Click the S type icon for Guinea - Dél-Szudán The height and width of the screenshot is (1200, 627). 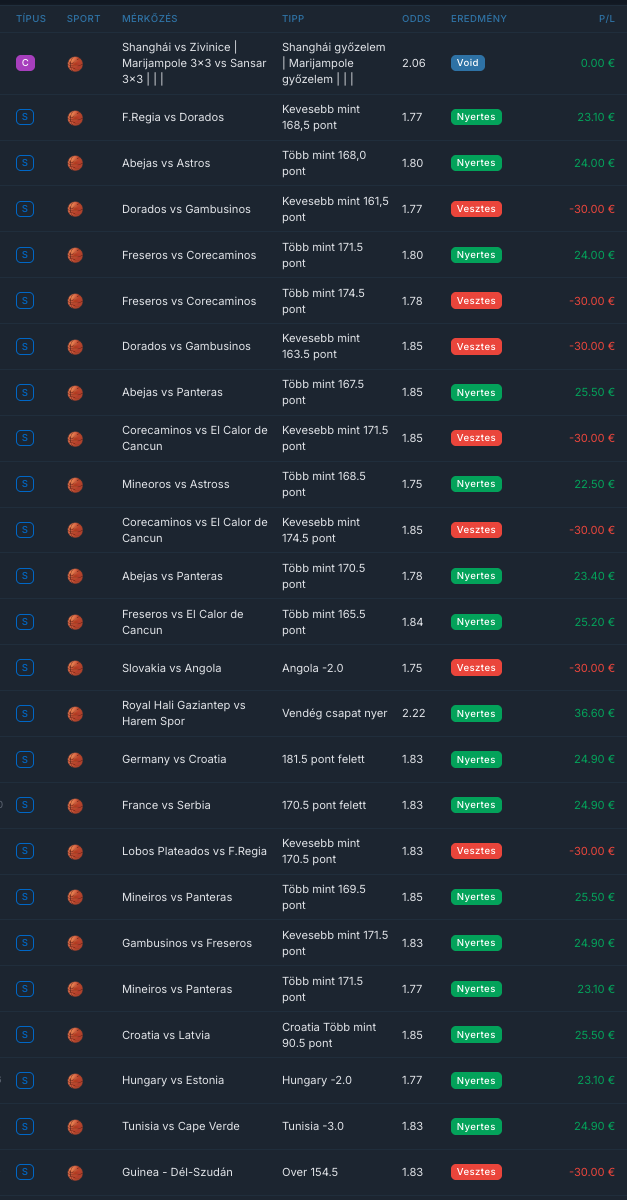(25, 1172)
